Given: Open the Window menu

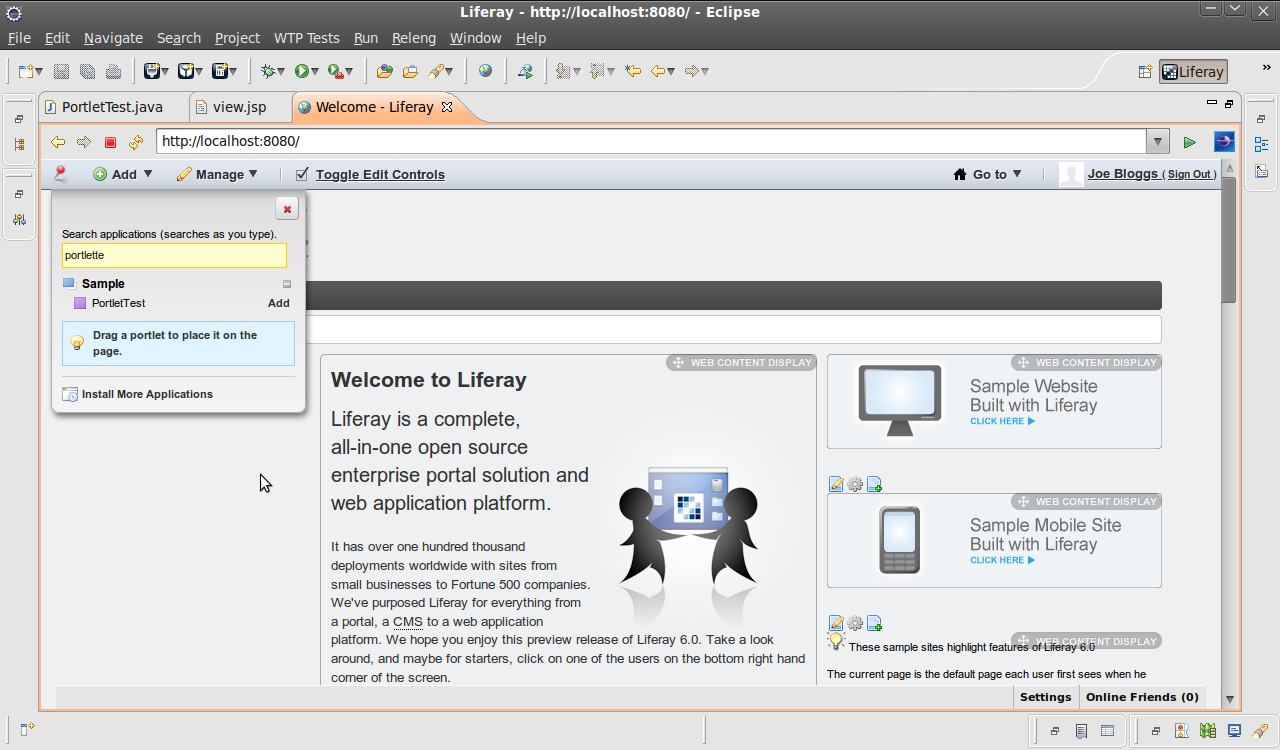Looking at the screenshot, I should coord(475,38).
